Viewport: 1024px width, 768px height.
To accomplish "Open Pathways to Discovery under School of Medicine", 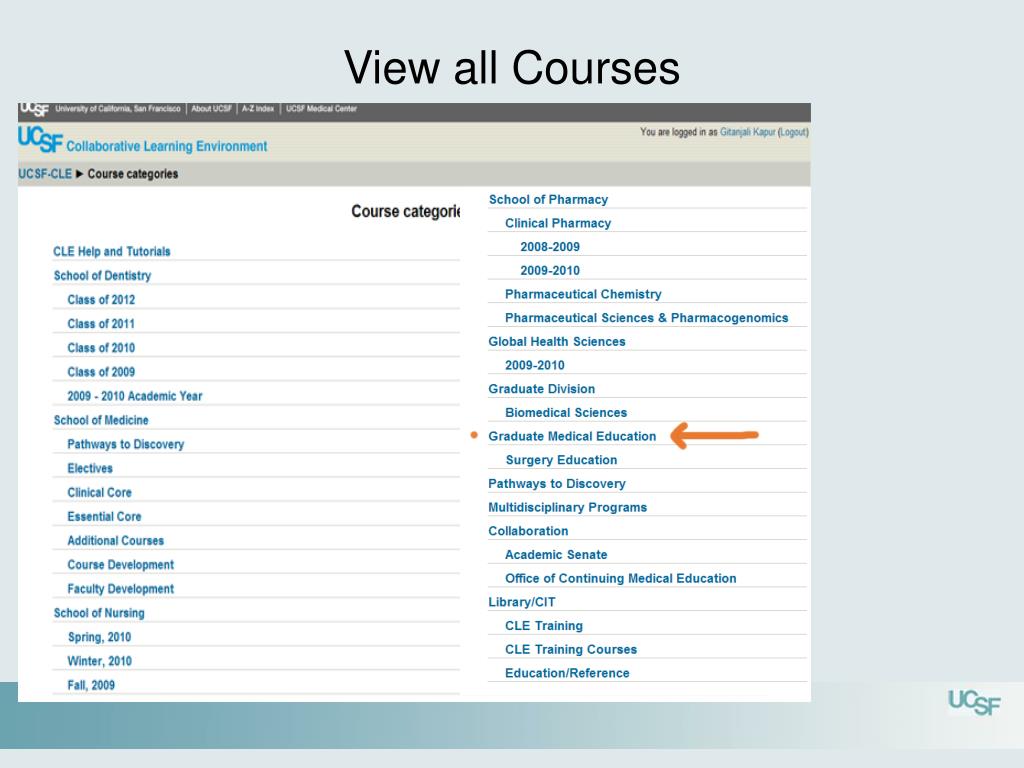I will (125, 445).
